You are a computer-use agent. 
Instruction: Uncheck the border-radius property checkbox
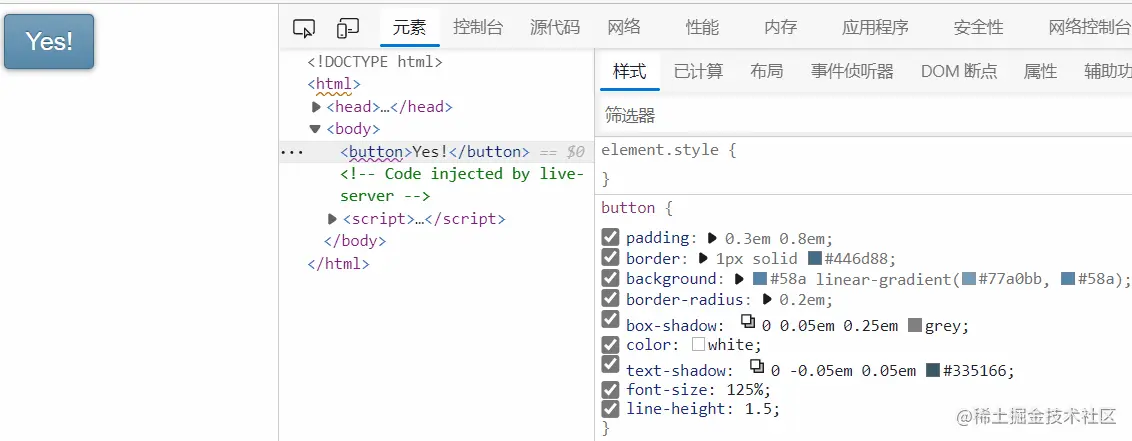(x=610, y=298)
